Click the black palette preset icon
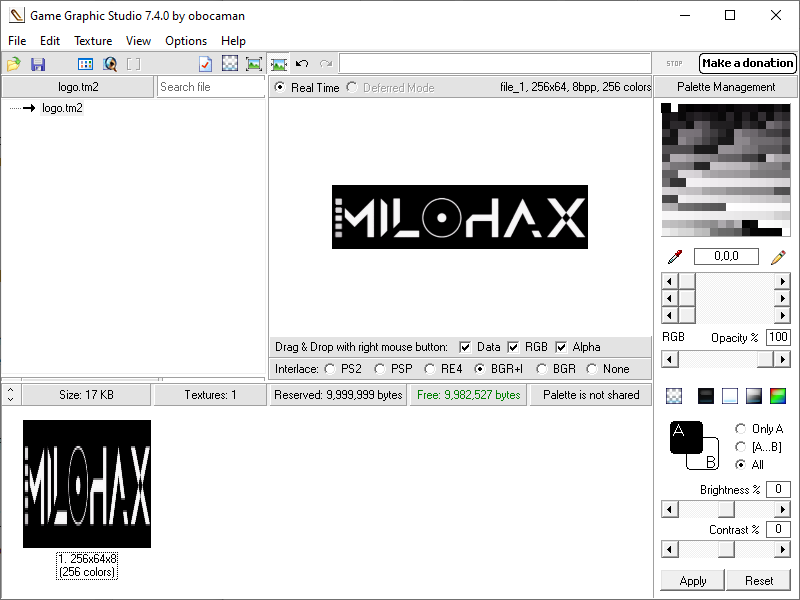 (x=706, y=396)
